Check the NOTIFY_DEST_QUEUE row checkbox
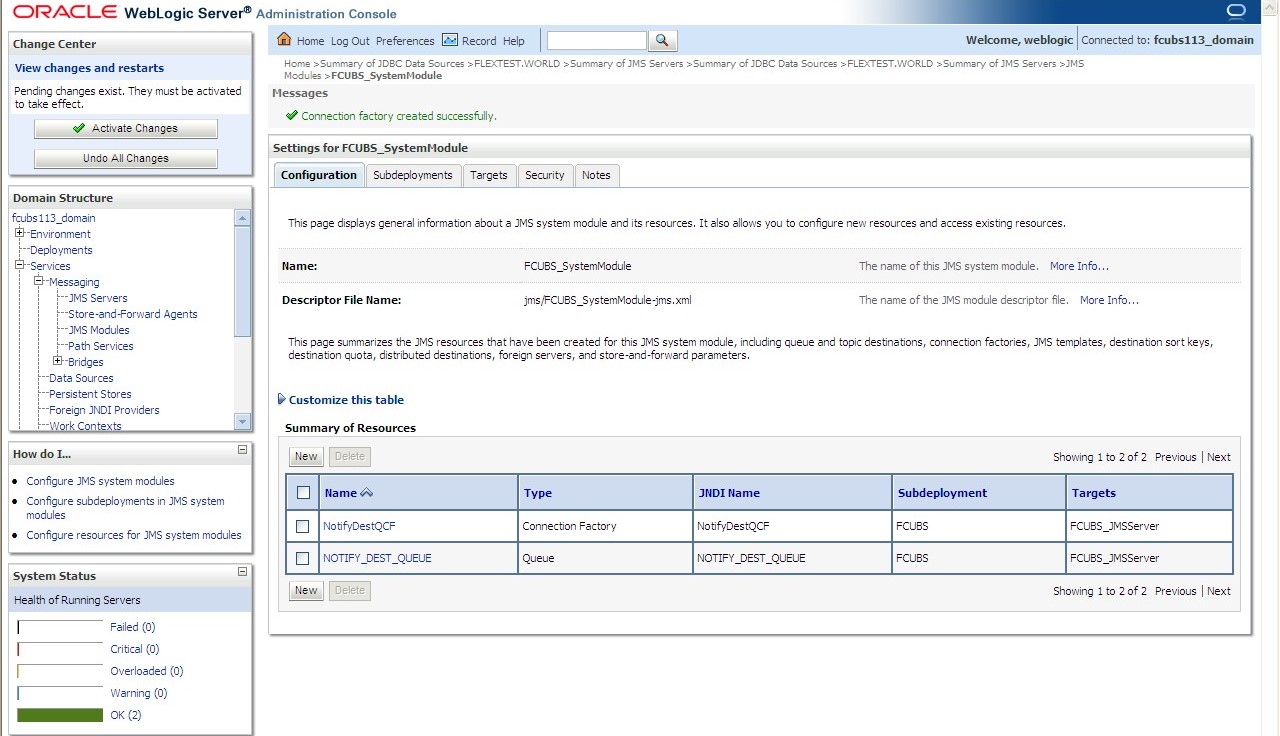Viewport: 1280px width, 736px height. pyautogui.click(x=303, y=558)
